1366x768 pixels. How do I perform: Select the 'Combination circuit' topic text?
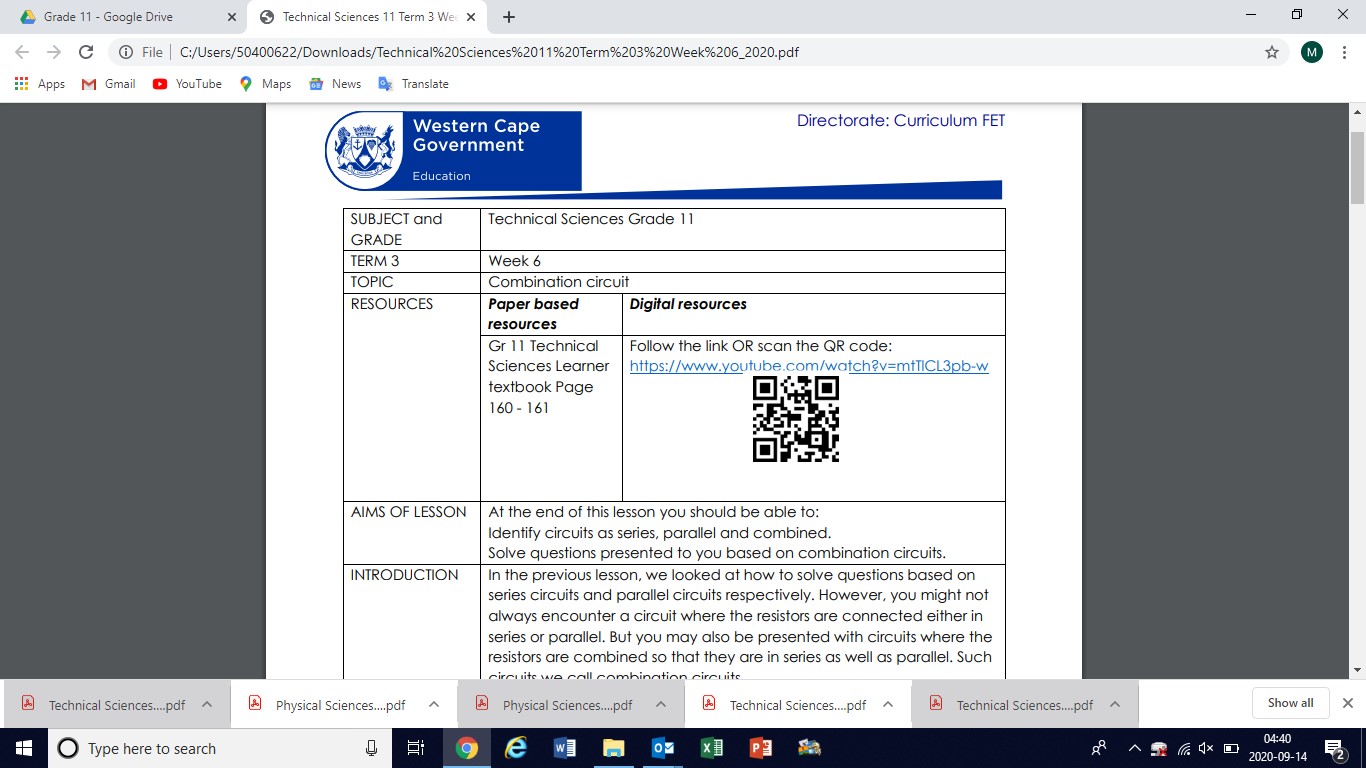click(558, 282)
